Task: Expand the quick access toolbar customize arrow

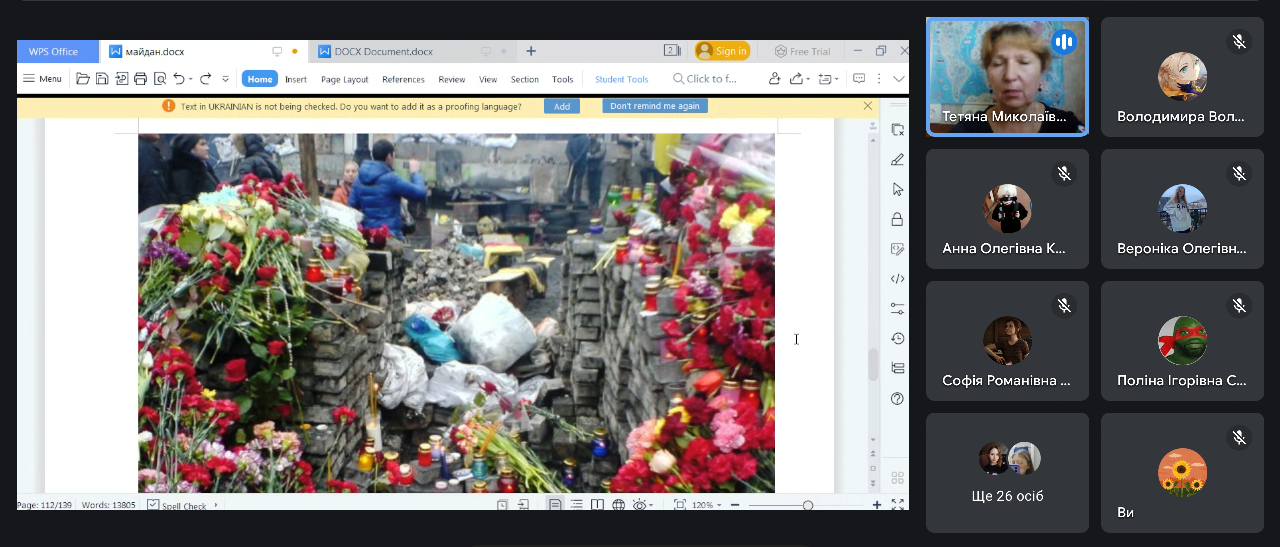Action: [225, 79]
